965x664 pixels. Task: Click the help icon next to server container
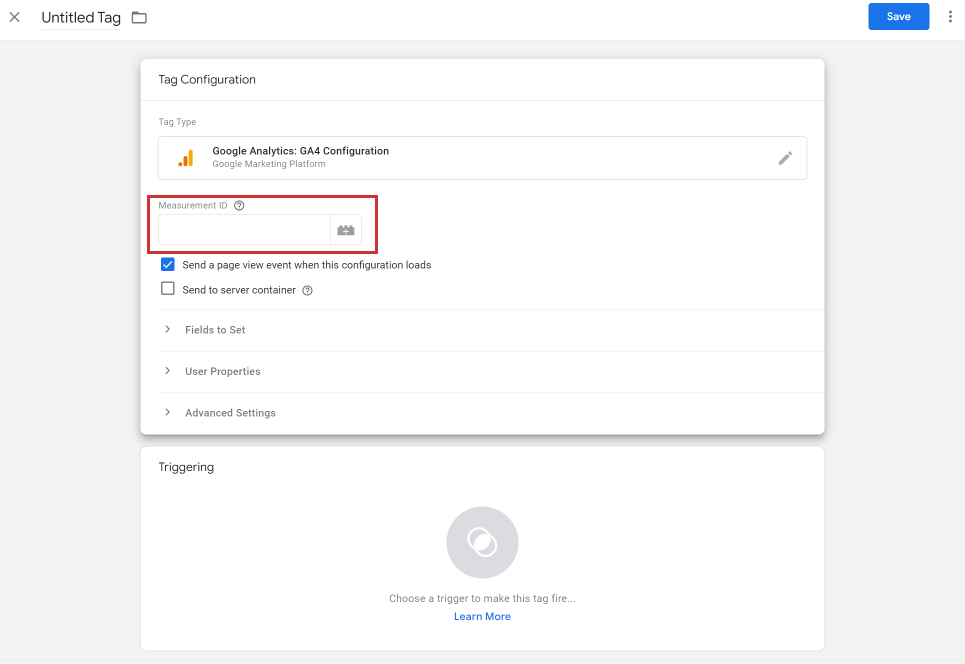307,290
